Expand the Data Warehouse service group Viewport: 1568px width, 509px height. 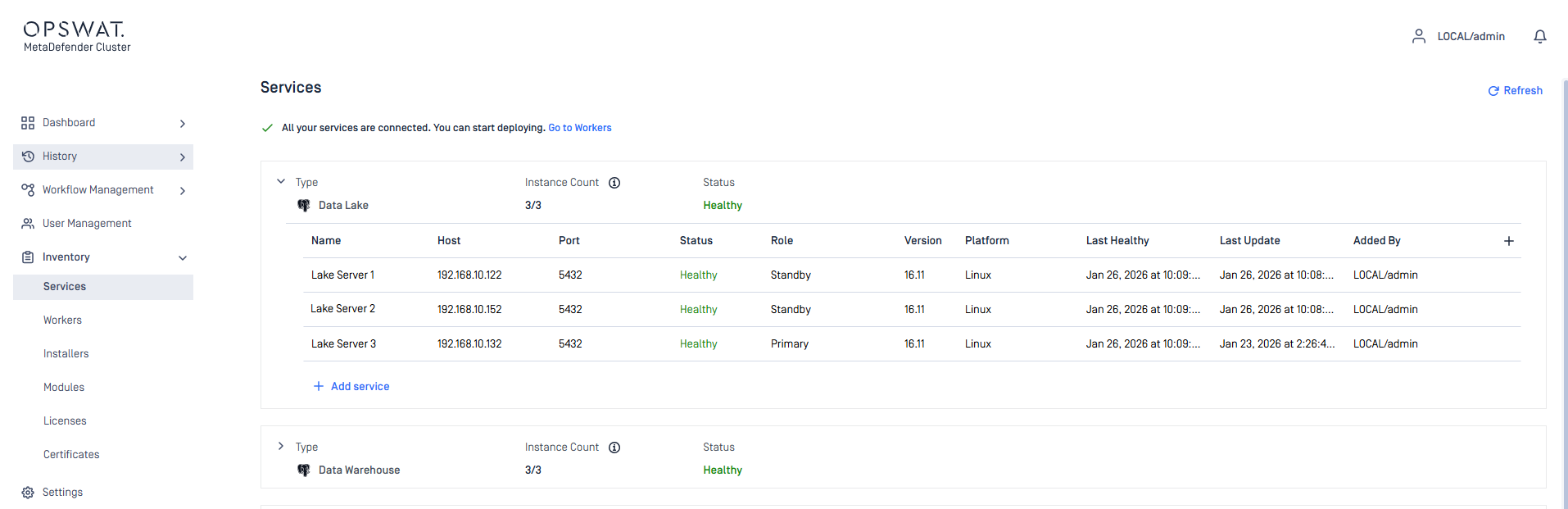(281, 447)
